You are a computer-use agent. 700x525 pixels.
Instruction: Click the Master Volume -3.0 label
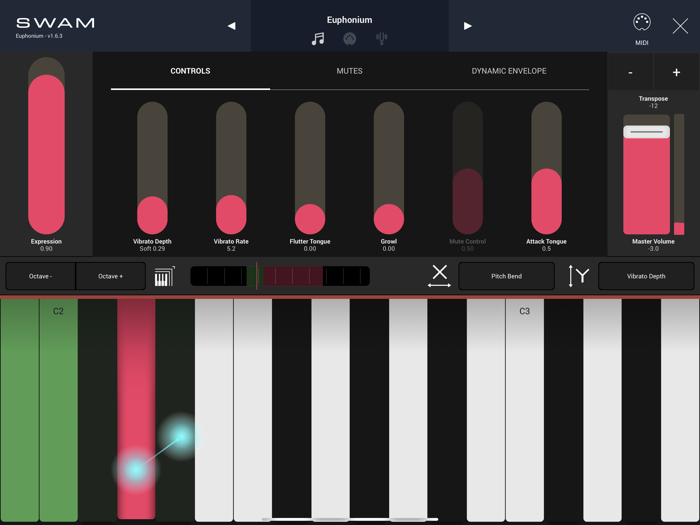(x=653, y=245)
